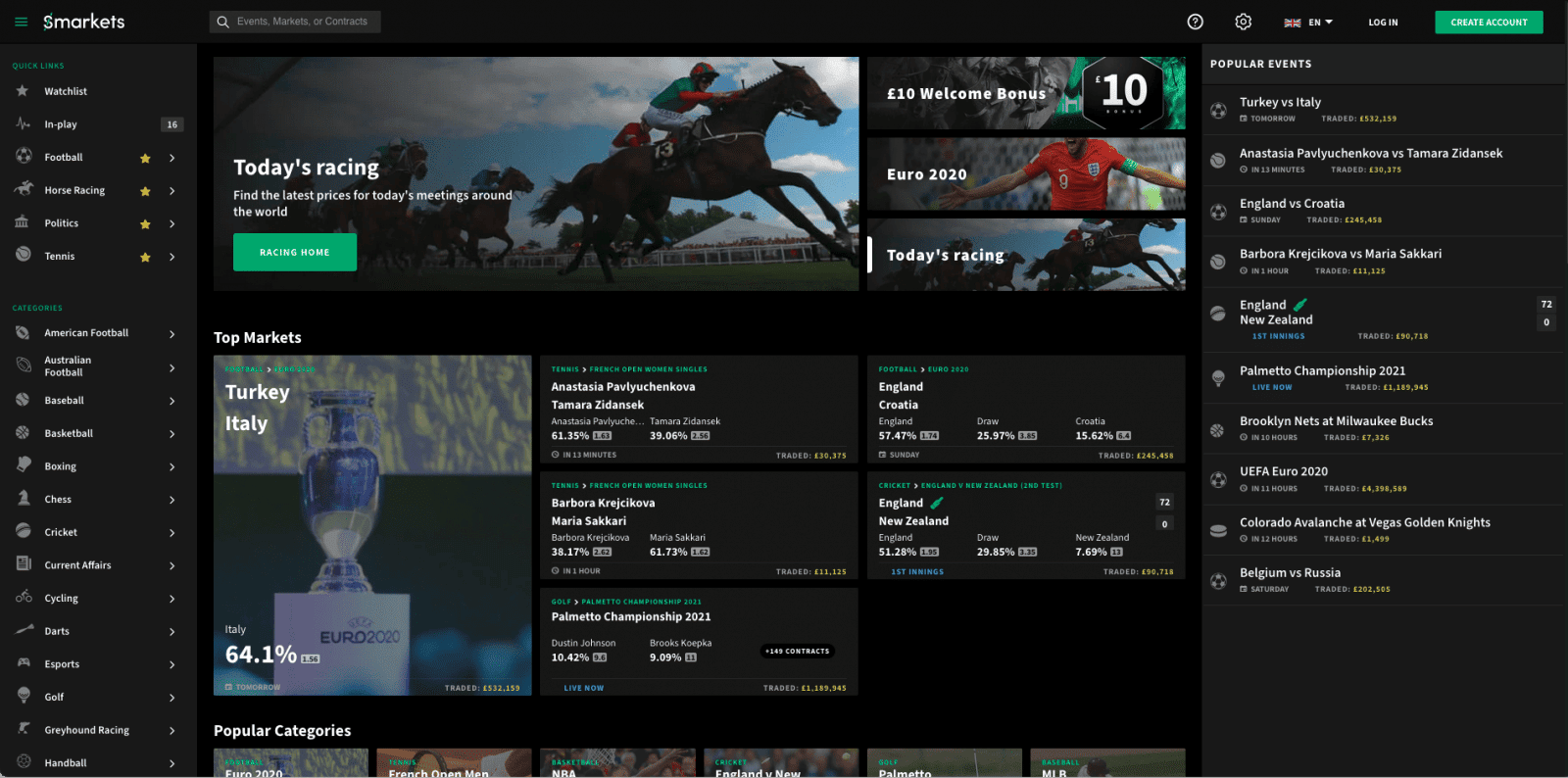Click the Darts icon in categories

click(24, 630)
